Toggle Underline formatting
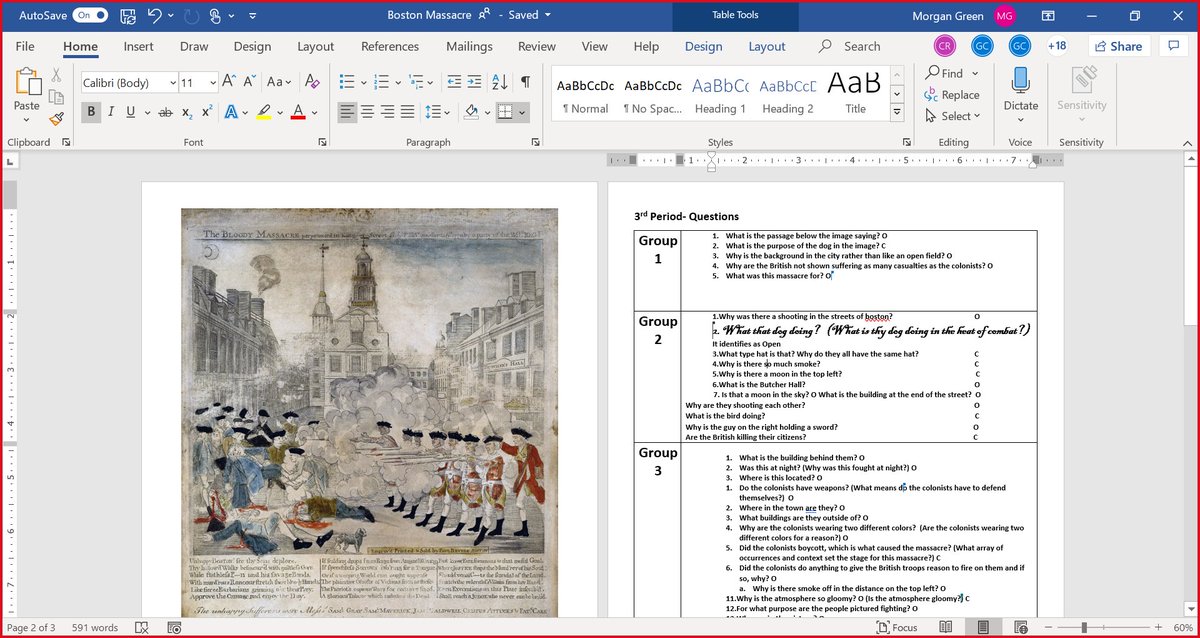This screenshot has width=1200, height=638. pos(131,112)
